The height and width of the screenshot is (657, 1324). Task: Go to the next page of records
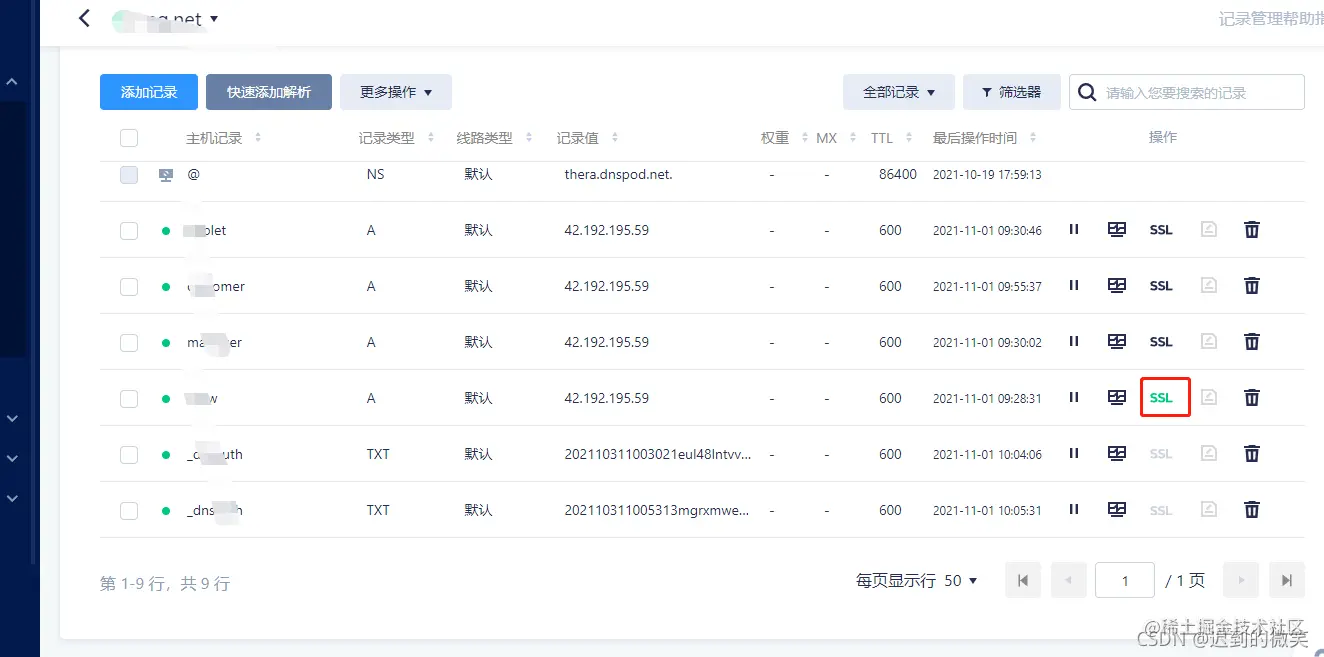click(x=1241, y=580)
